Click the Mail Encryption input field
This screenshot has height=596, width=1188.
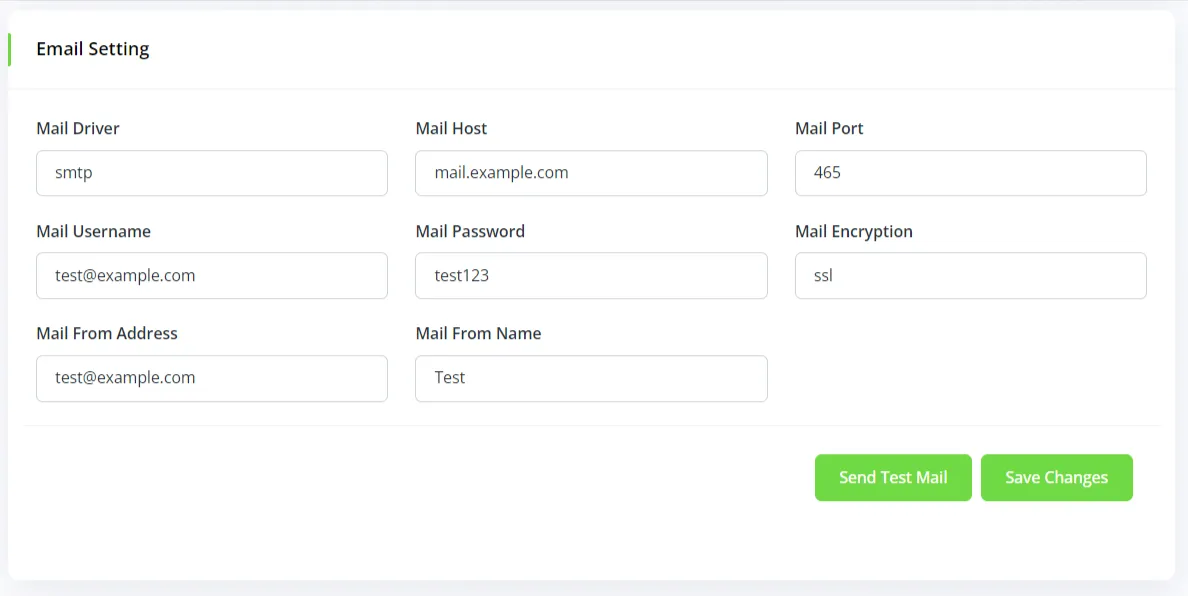pos(969,275)
